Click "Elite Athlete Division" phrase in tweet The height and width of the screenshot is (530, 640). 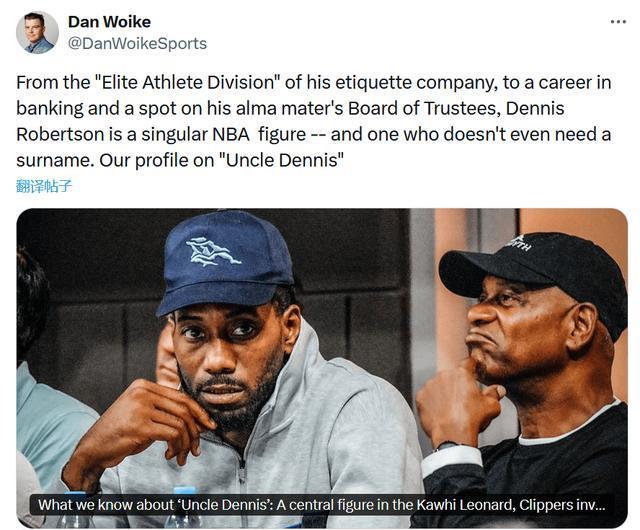coord(188,82)
